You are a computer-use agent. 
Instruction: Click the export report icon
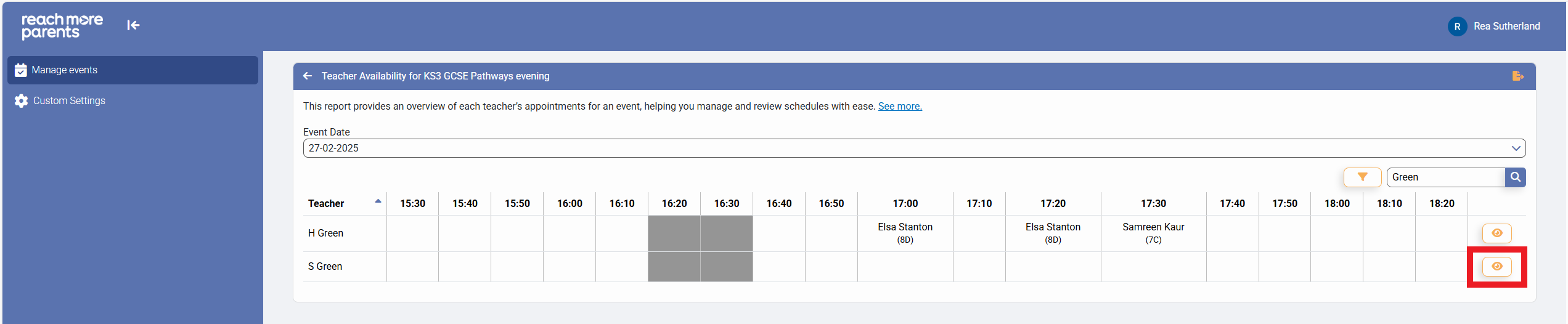(x=1517, y=76)
